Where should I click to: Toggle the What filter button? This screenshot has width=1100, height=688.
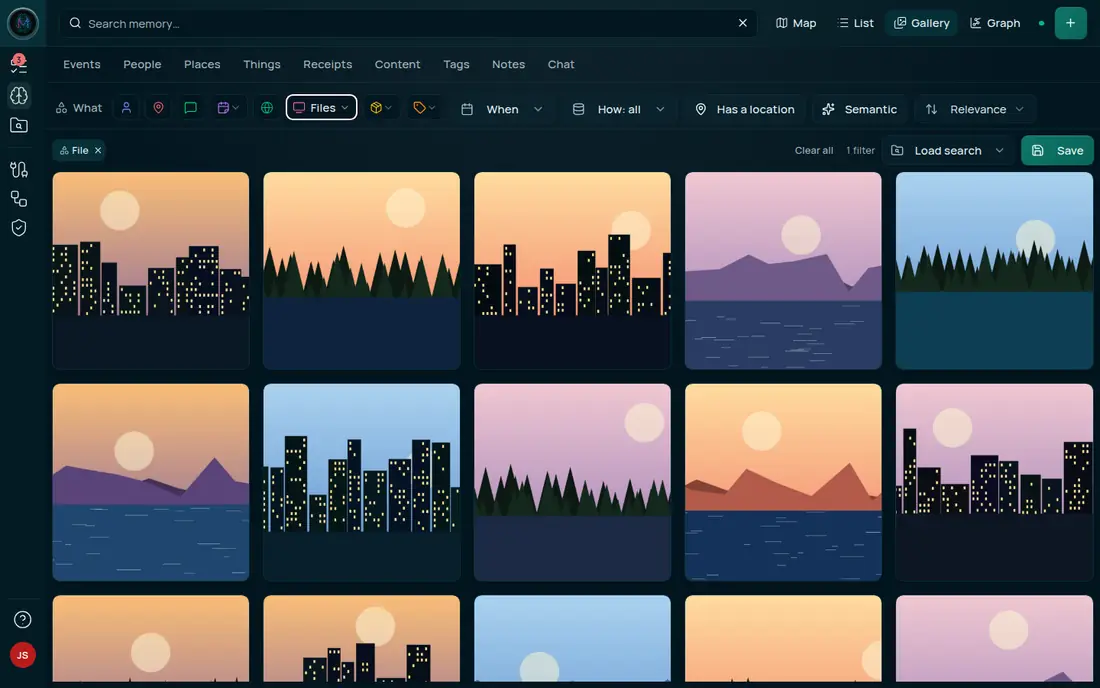pyautogui.click(x=79, y=108)
